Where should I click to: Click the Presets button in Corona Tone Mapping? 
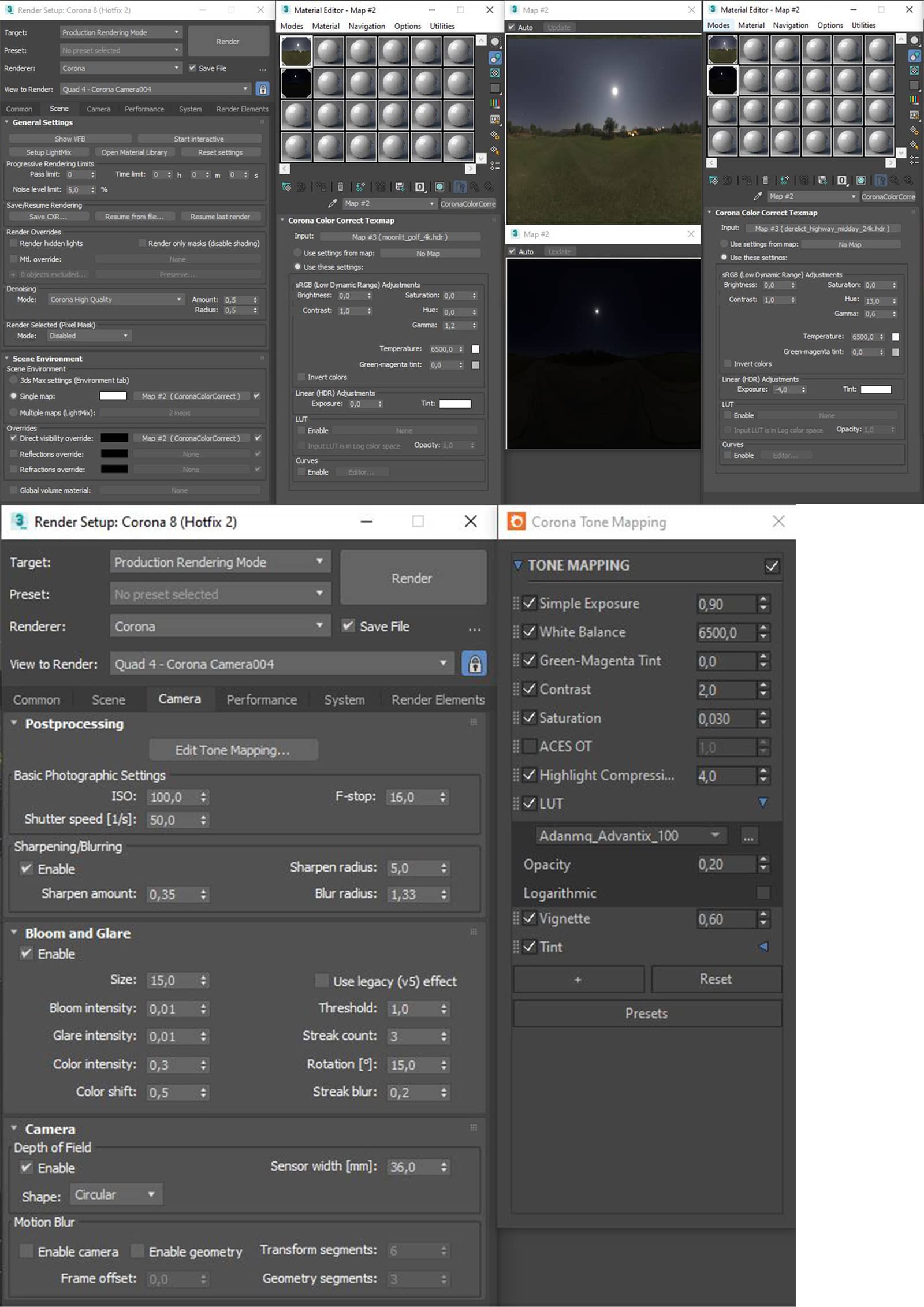pos(646,1014)
